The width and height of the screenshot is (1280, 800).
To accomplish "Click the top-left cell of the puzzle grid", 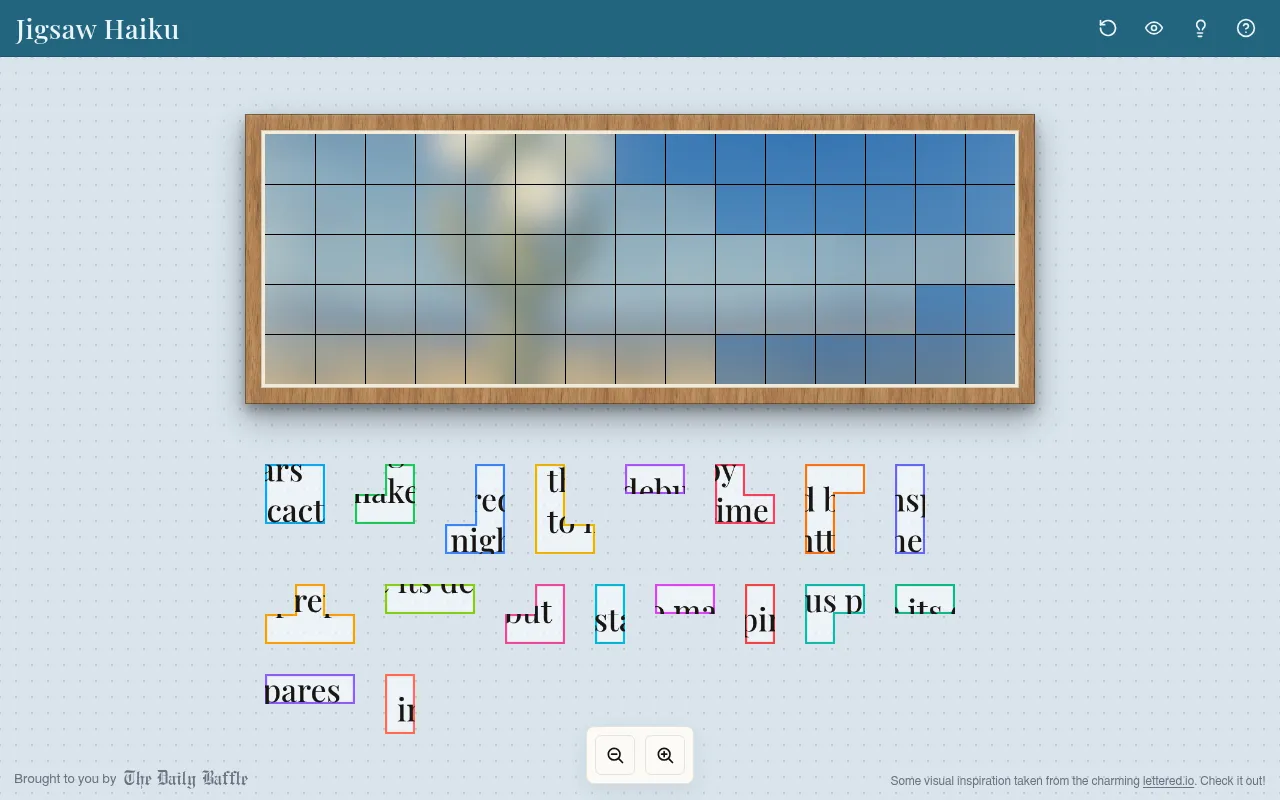I will pyautogui.click(x=290, y=159).
